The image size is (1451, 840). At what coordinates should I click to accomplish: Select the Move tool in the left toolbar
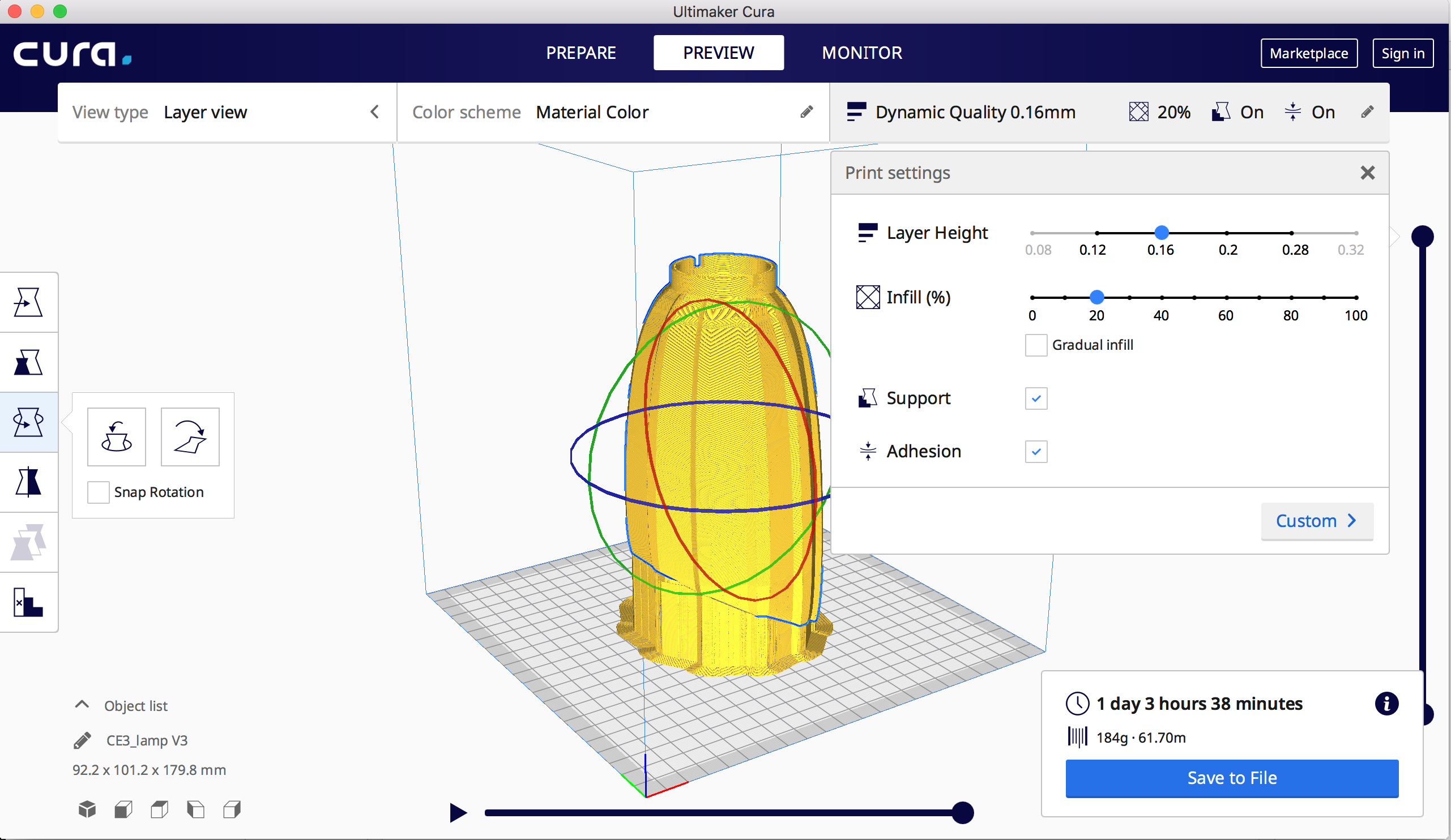28,302
